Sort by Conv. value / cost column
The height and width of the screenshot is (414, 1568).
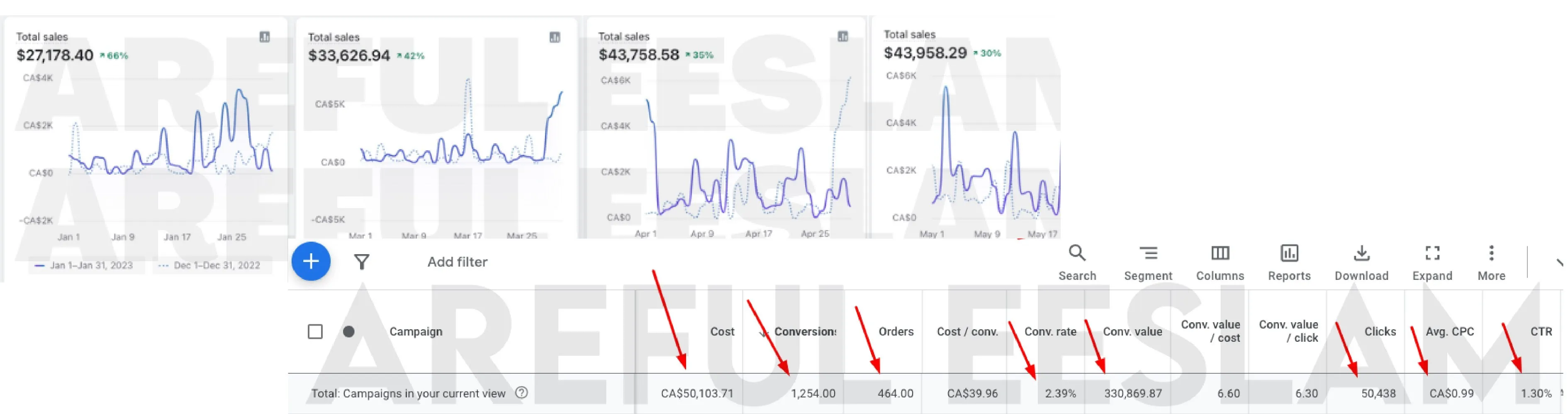click(x=1210, y=331)
